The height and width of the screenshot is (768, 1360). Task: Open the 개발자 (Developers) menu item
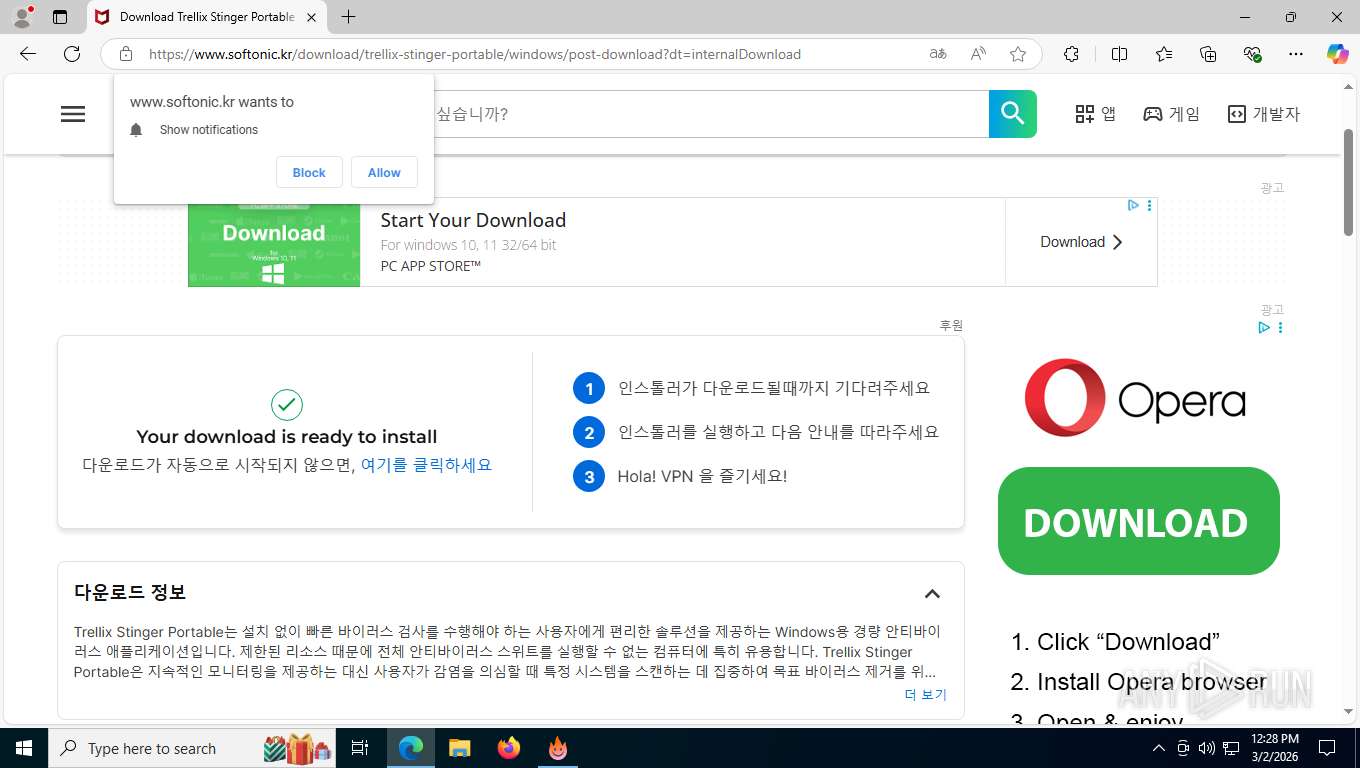pyautogui.click(x=1263, y=114)
